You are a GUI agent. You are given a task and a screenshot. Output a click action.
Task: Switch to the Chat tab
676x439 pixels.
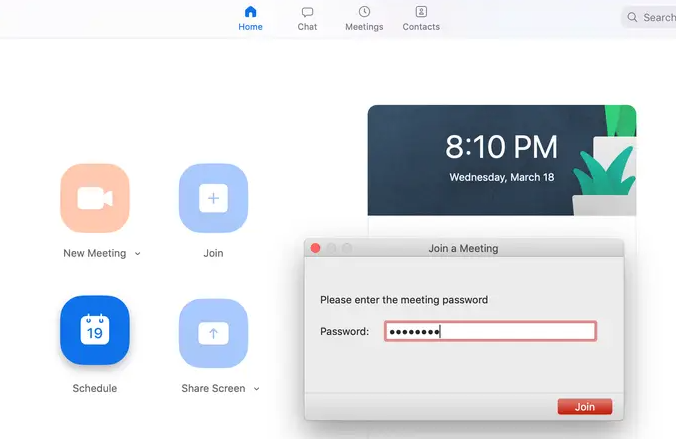[x=307, y=19]
